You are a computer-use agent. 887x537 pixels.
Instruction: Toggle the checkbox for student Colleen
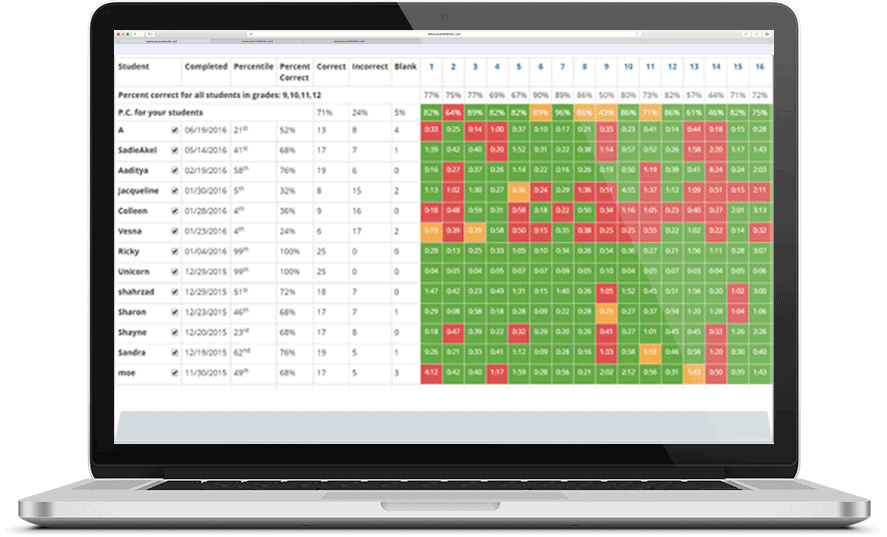coord(175,211)
